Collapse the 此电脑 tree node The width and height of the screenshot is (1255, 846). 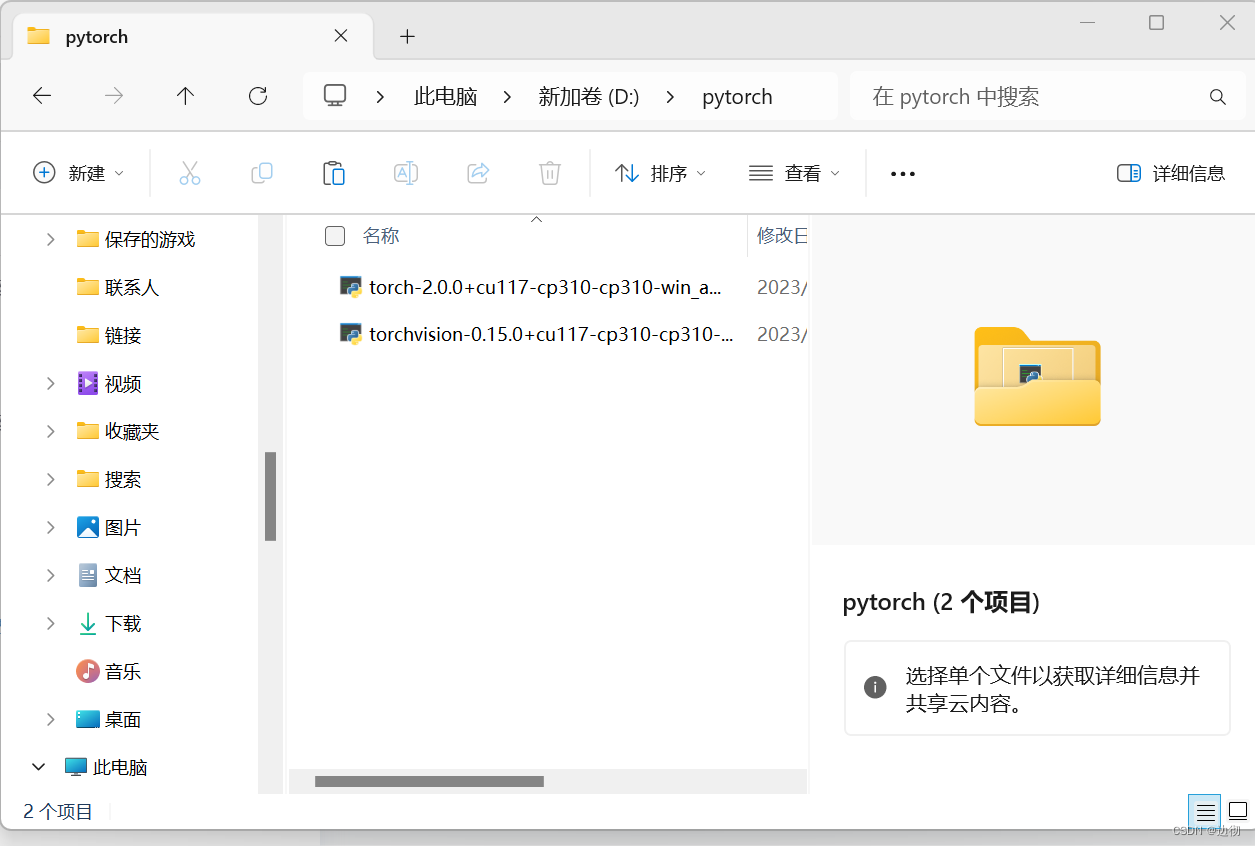[x=39, y=767]
